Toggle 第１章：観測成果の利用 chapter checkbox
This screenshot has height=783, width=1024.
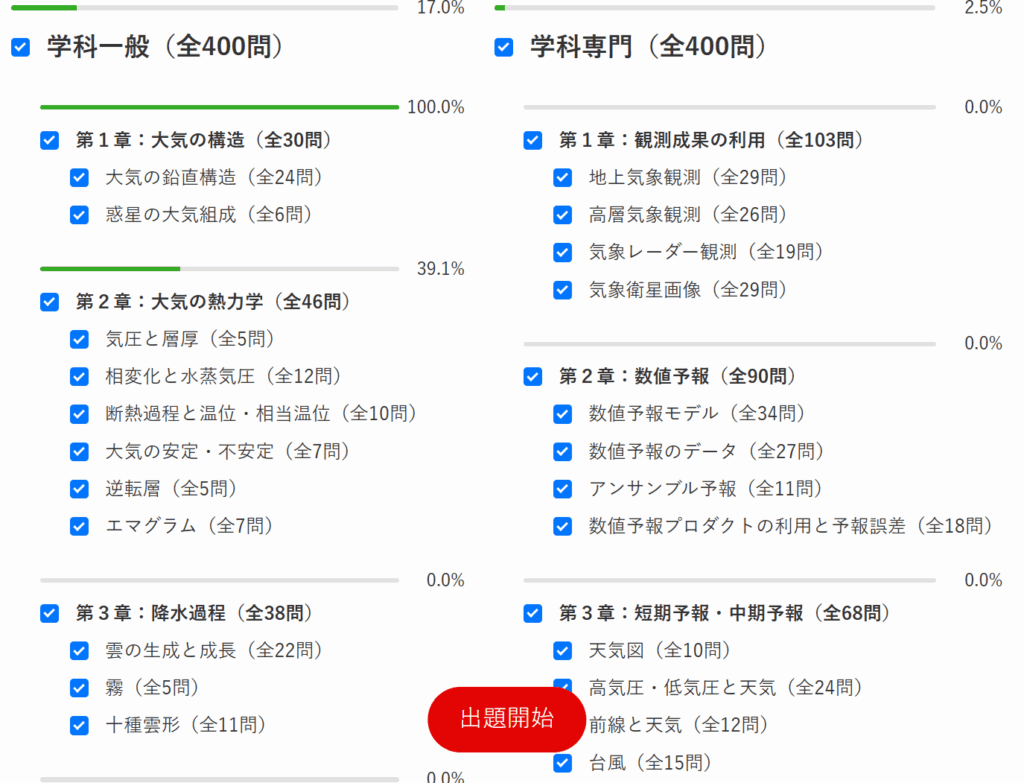(533, 140)
